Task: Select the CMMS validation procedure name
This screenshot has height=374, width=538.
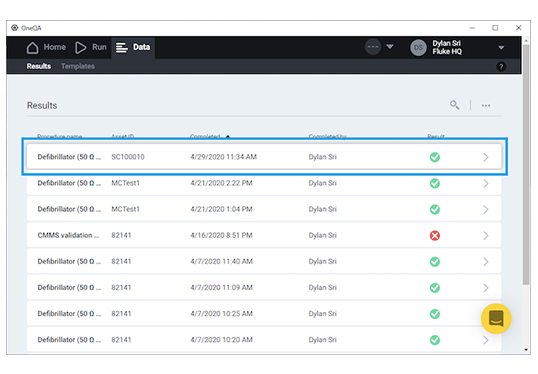Action: [x=68, y=235]
